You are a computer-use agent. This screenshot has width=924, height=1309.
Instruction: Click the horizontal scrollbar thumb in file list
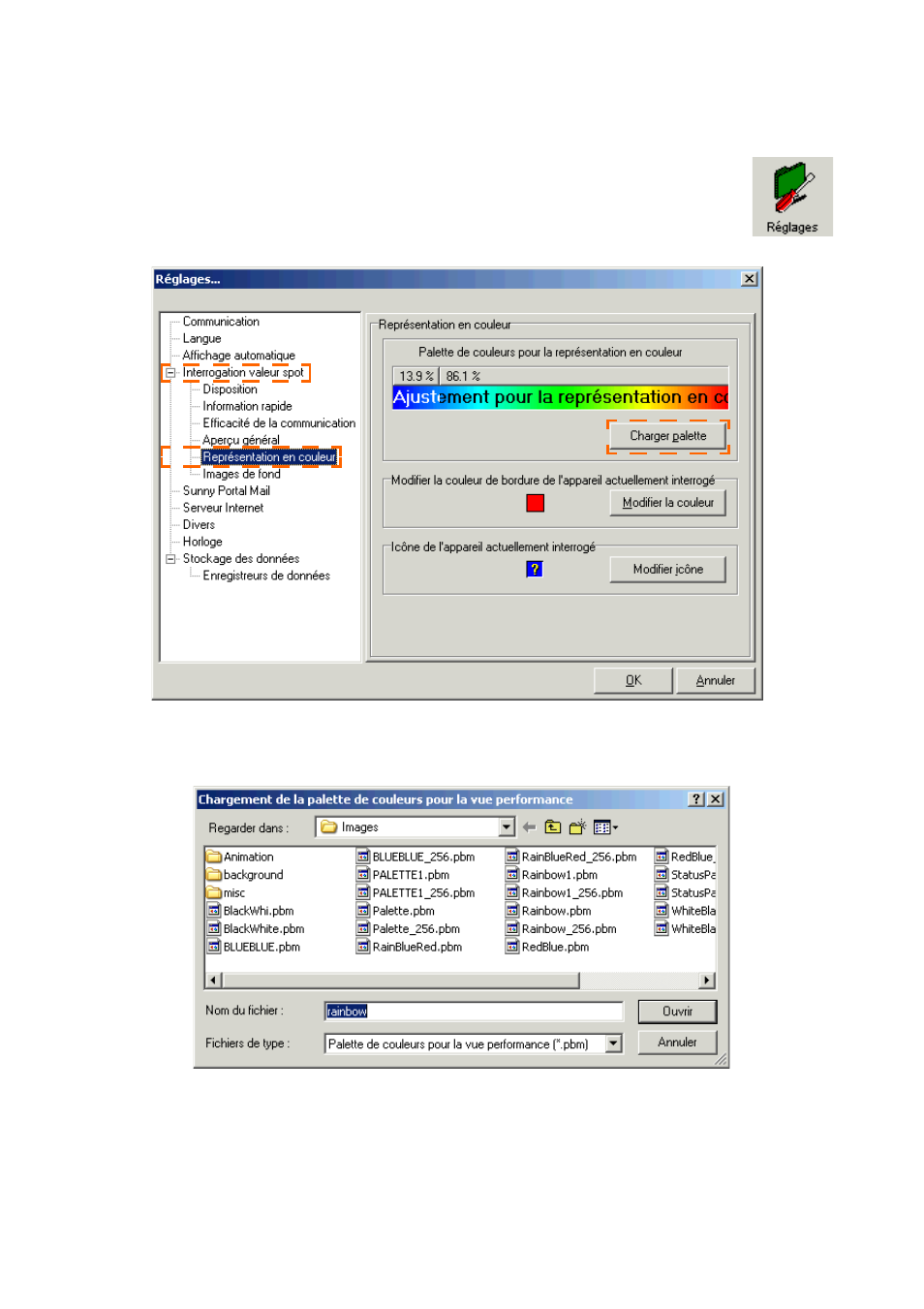(401, 981)
